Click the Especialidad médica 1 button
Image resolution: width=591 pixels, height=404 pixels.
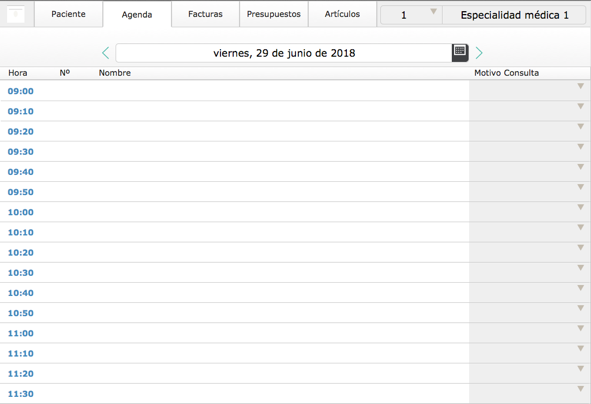coord(514,15)
